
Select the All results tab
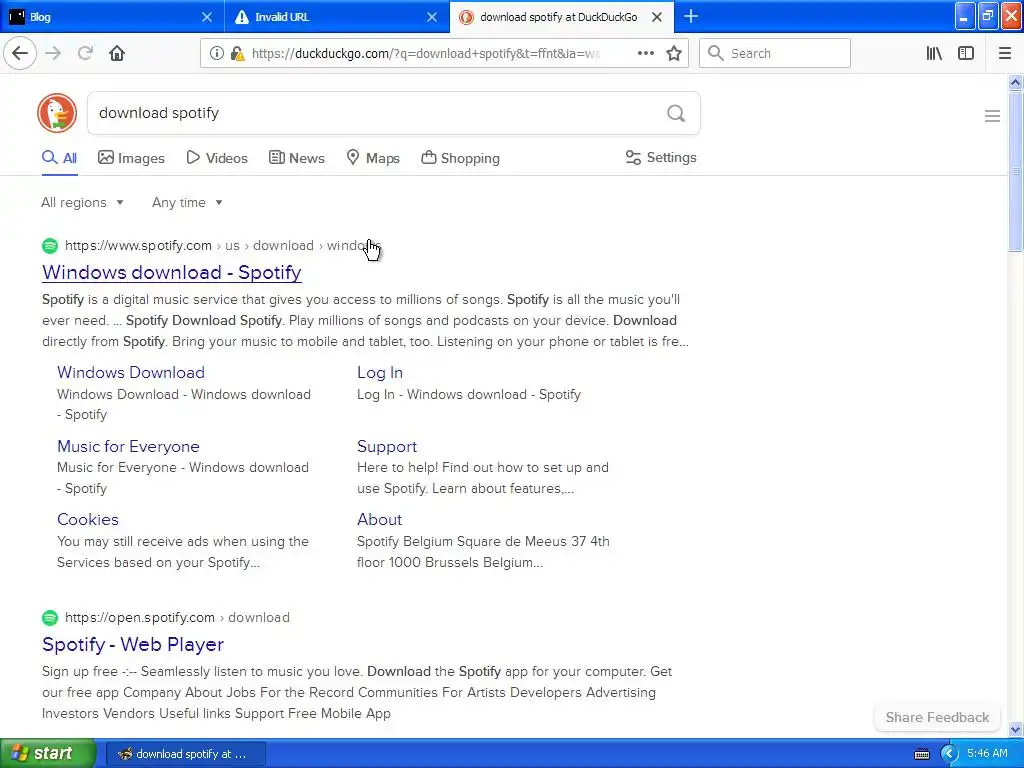pyautogui.click(x=59, y=158)
